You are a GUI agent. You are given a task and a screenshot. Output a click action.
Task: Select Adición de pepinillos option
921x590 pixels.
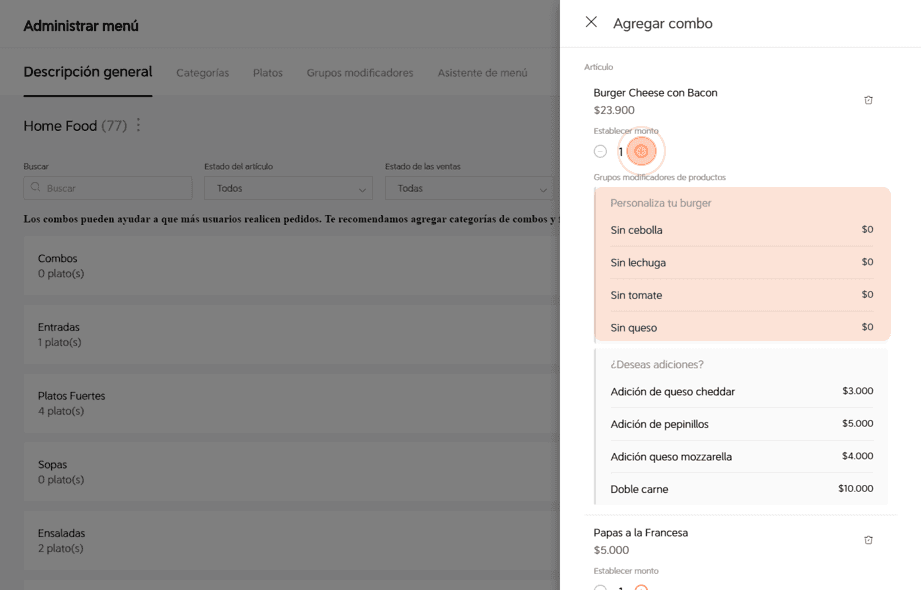742,424
